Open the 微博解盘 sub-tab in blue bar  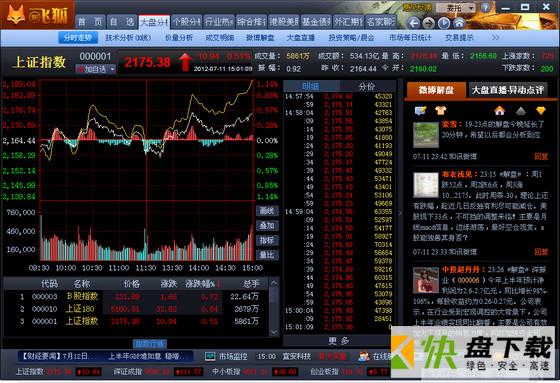click(260, 38)
